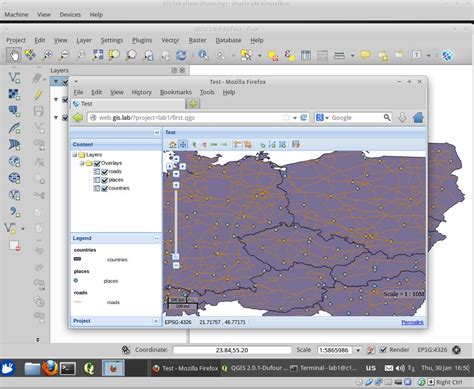Click Firefox downloads arrow icon
The image size is (474, 389).
[x=402, y=117]
